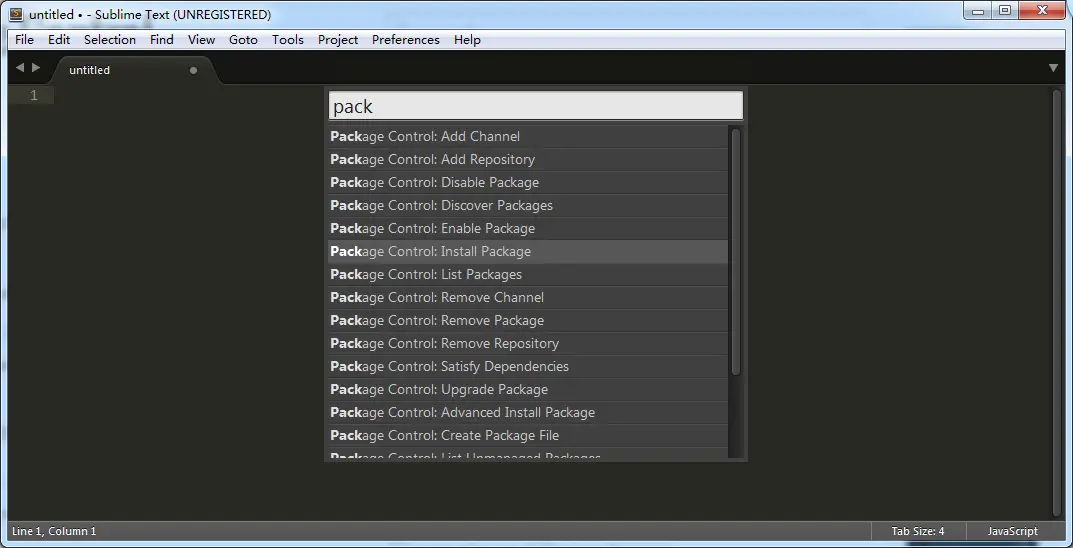
Task: Choose Package Control: List Packages
Action: point(528,274)
